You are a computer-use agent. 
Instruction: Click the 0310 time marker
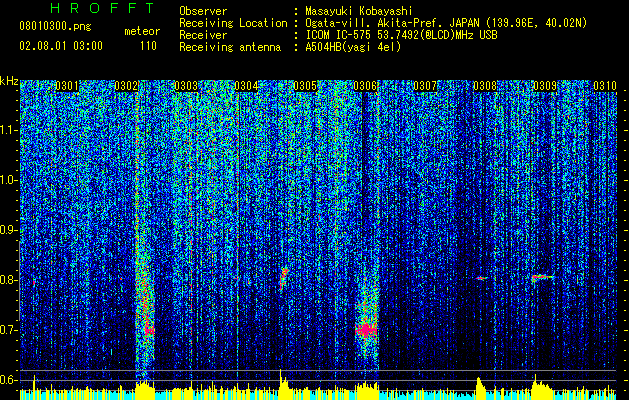coord(605,86)
